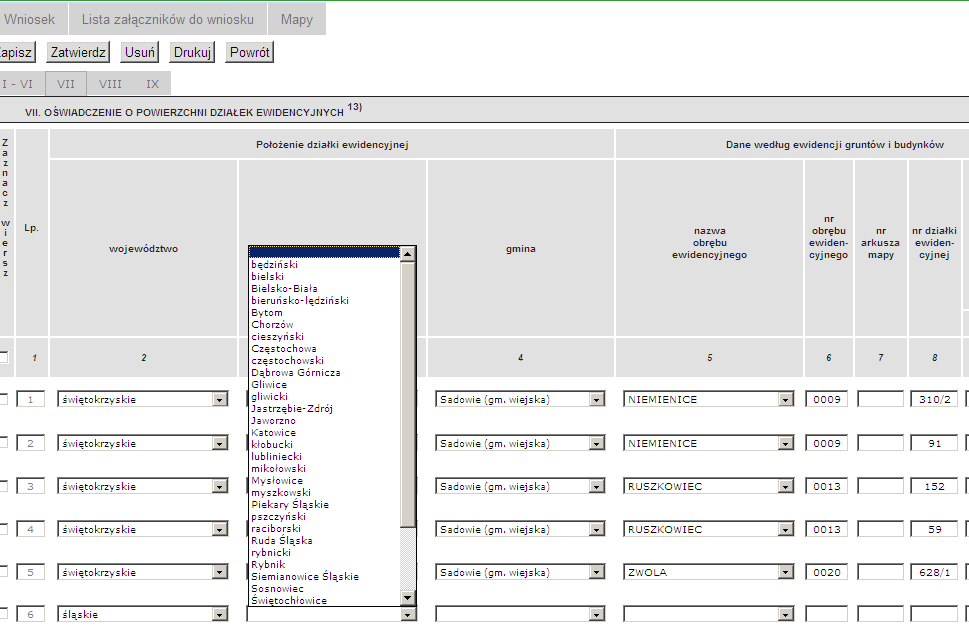Open gmina dropdown in row 1
The width and height of the screenshot is (969, 630).
520,399
